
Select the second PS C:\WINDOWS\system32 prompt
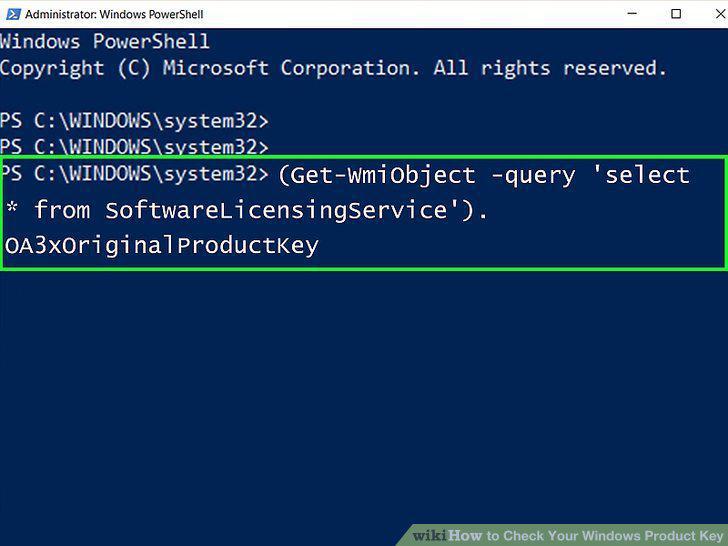pyautogui.click(x=134, y=147)
